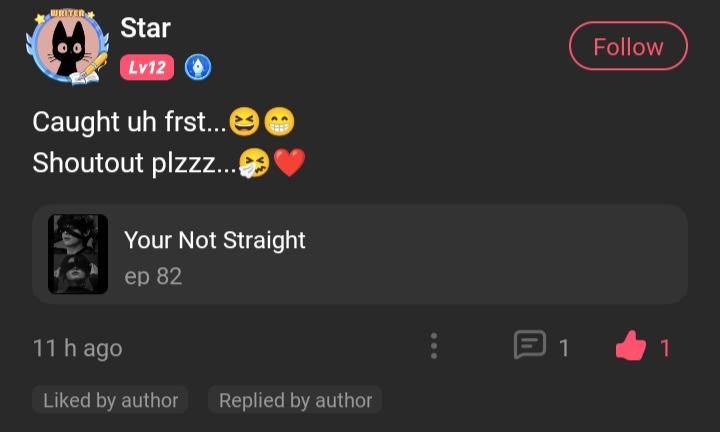Screen dimensions: 720x432
Task: Click the Liked by author tag
Action: pos(111,400)
